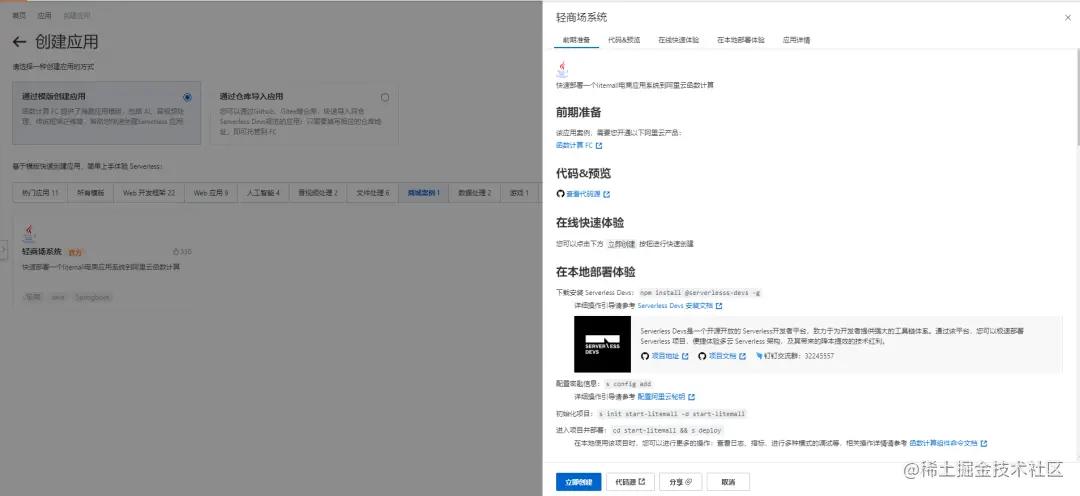Click the 应用 breadcrumb
The height and width of the screenshot is (496, 1080).
point(44,15)
